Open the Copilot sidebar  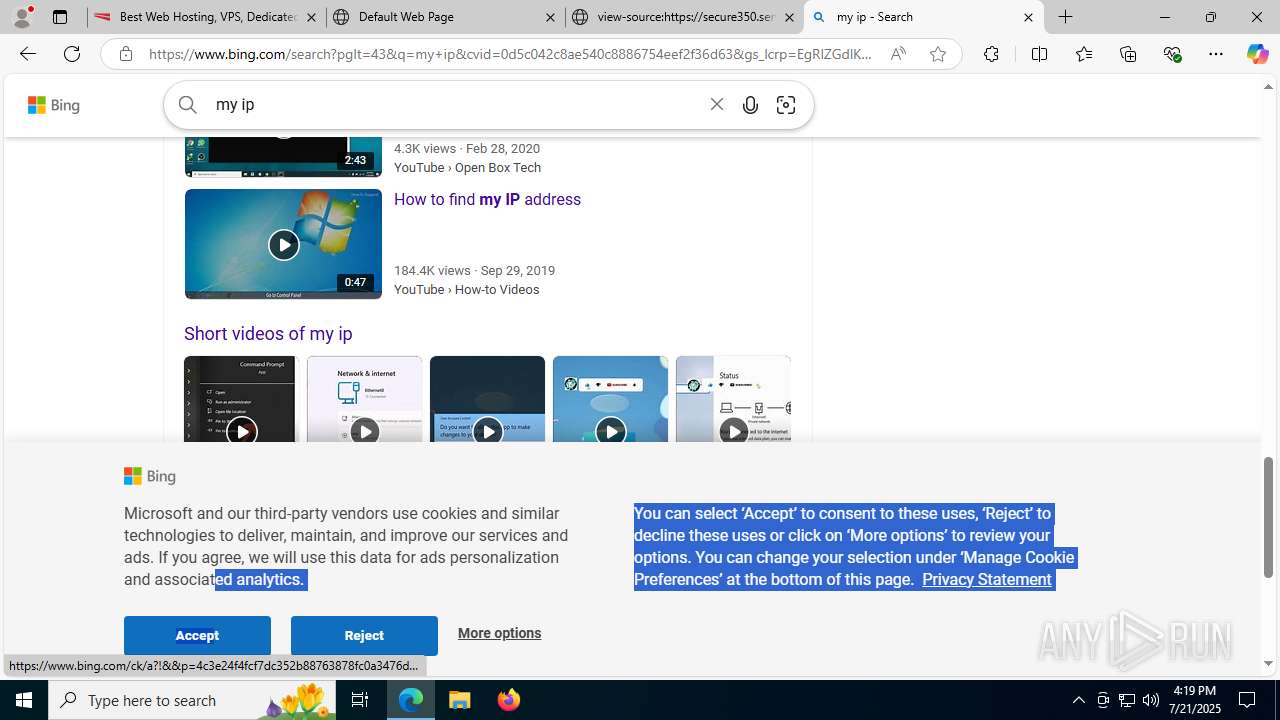1257,54
